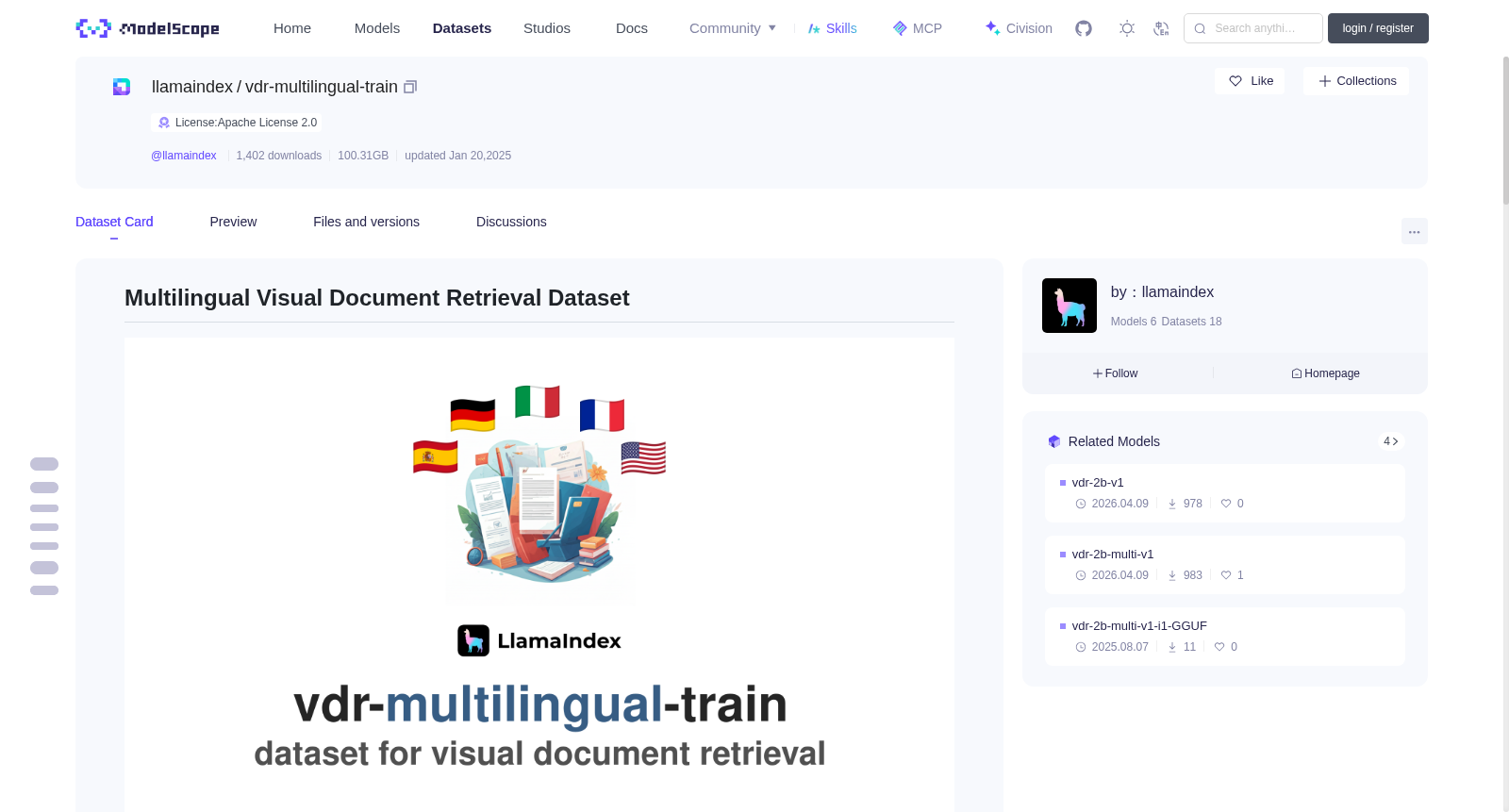Go to the Home page

tap(292, 28)
